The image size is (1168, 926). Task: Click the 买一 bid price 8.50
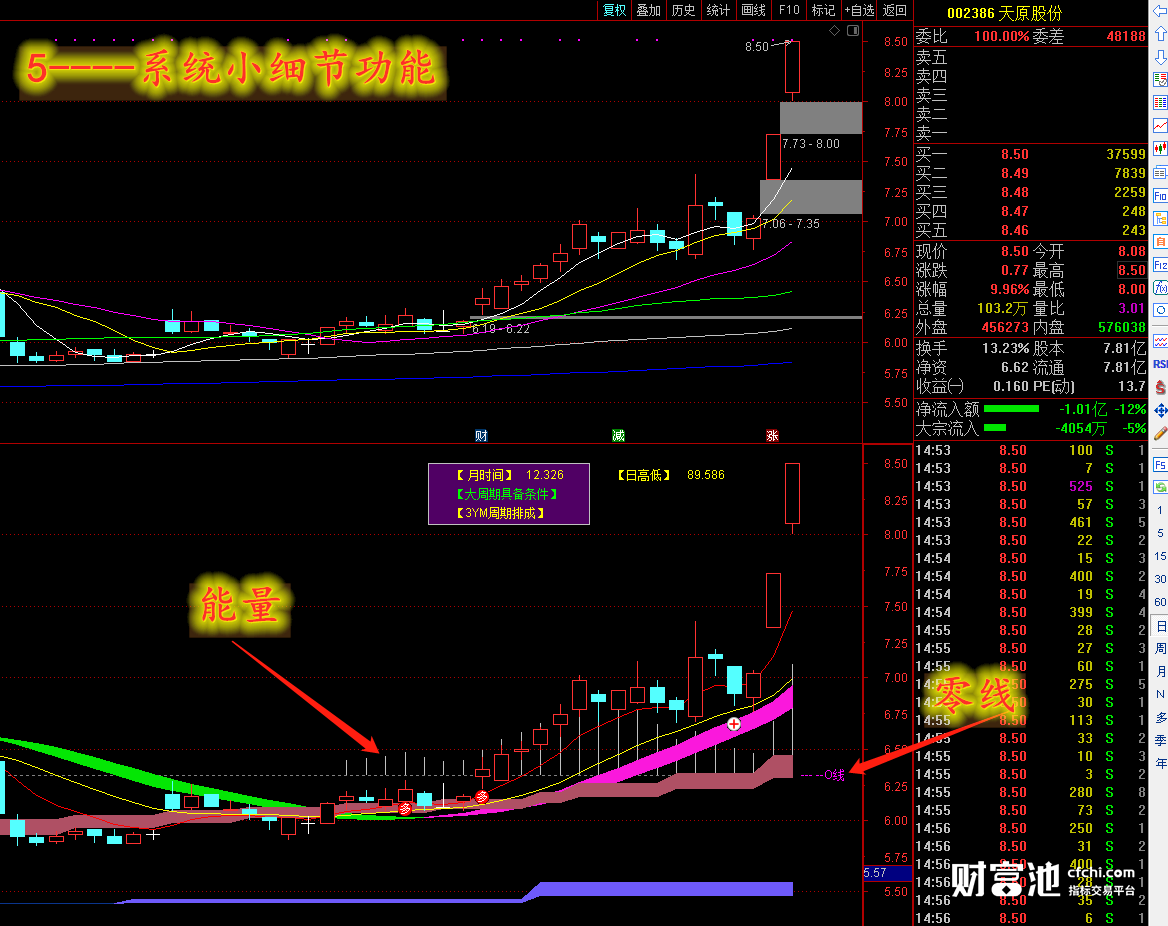pos(1015,154)
